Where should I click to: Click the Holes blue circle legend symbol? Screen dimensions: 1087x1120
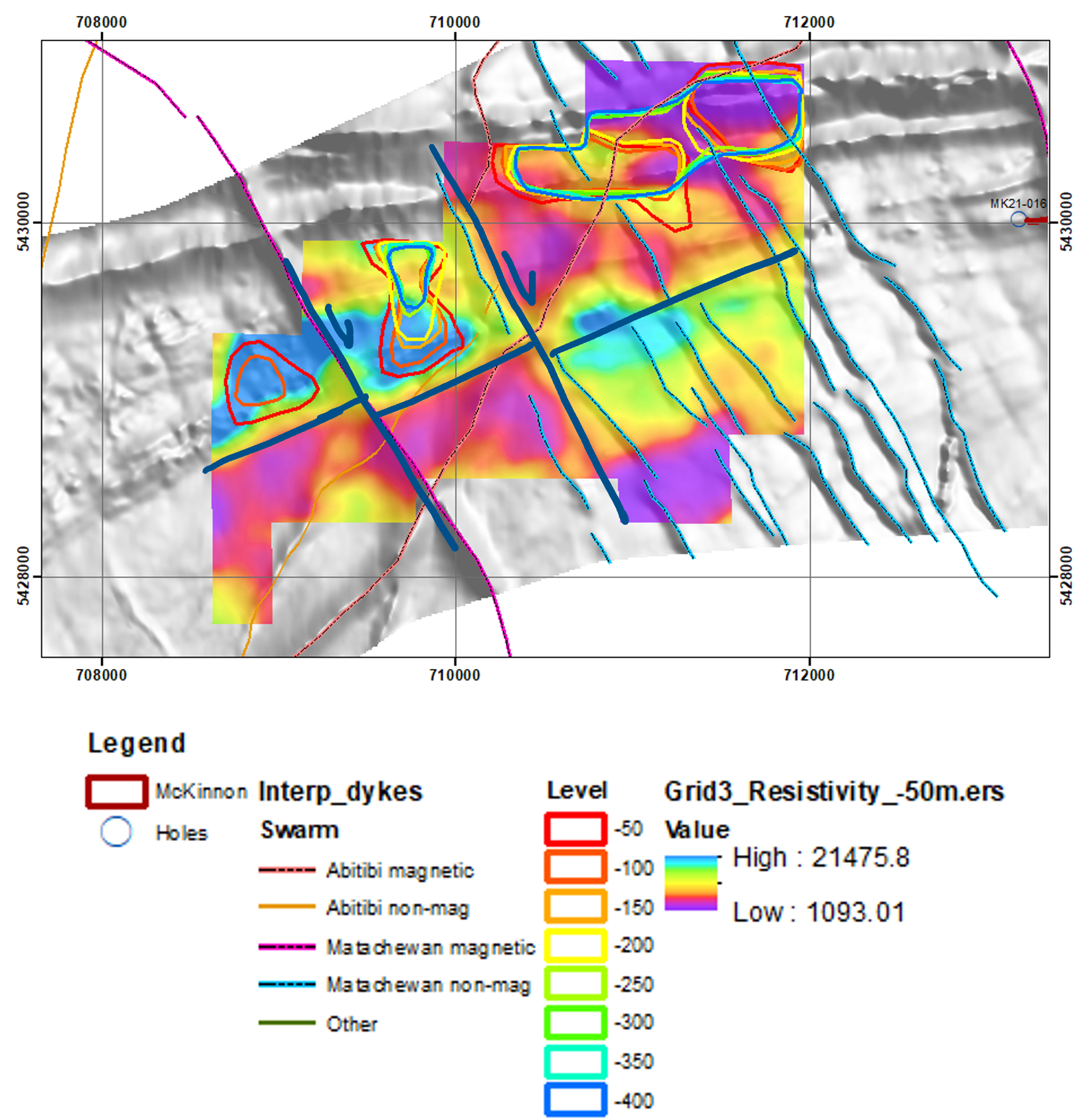[116, 832]
